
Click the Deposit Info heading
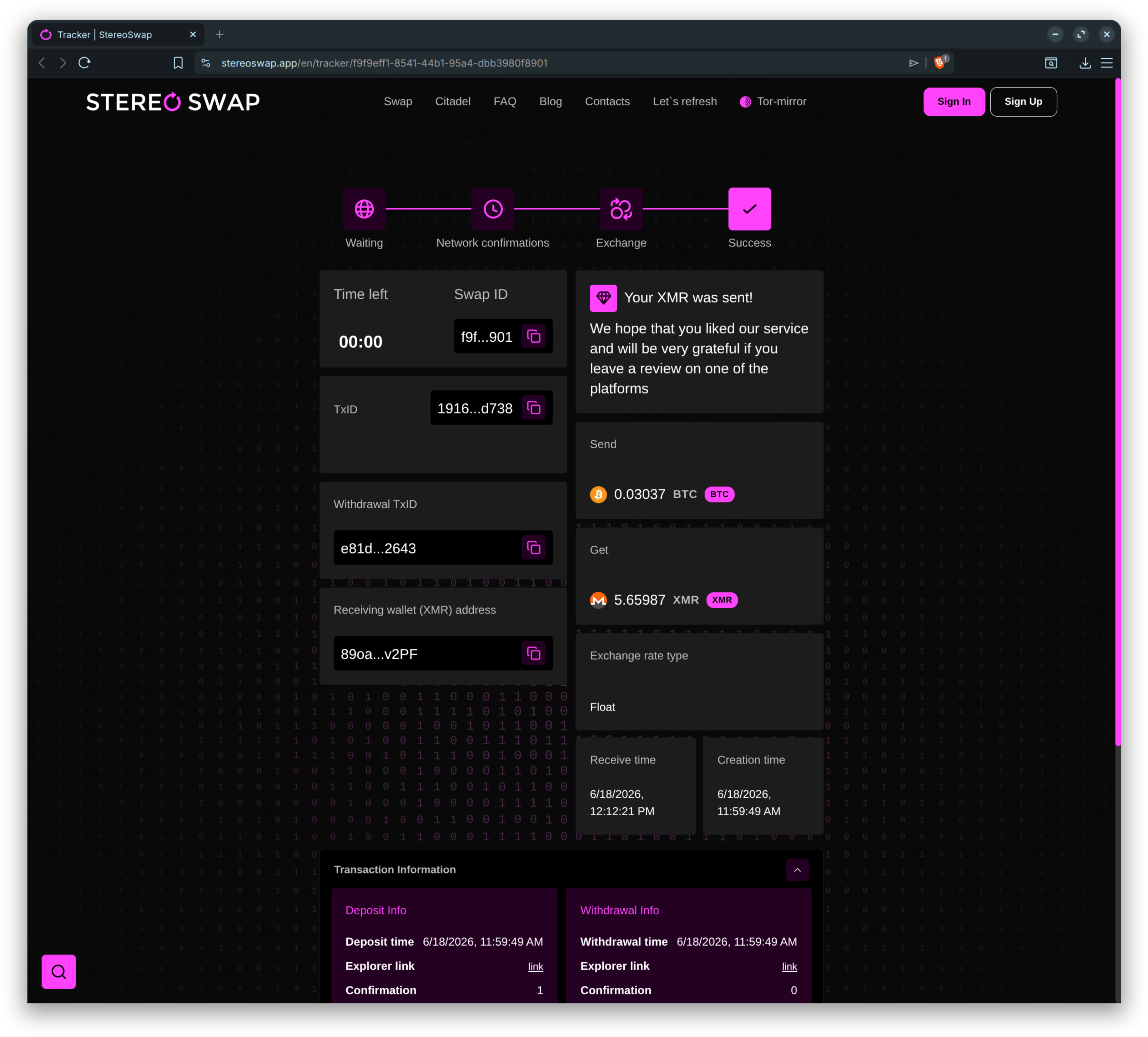376,911
